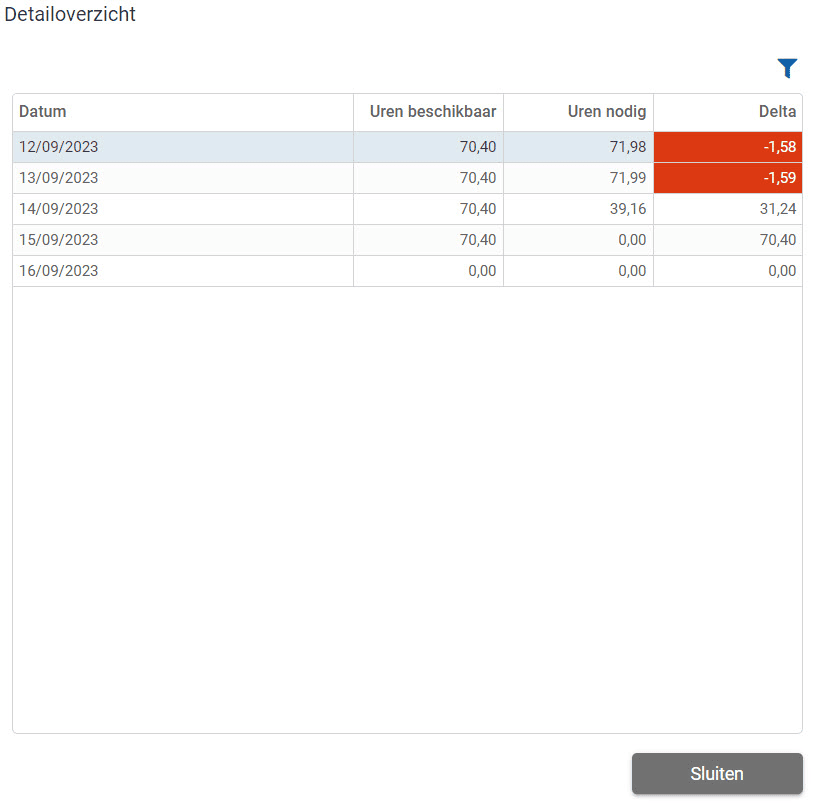Click red Delta cell showing -1,59

(728, 178)
